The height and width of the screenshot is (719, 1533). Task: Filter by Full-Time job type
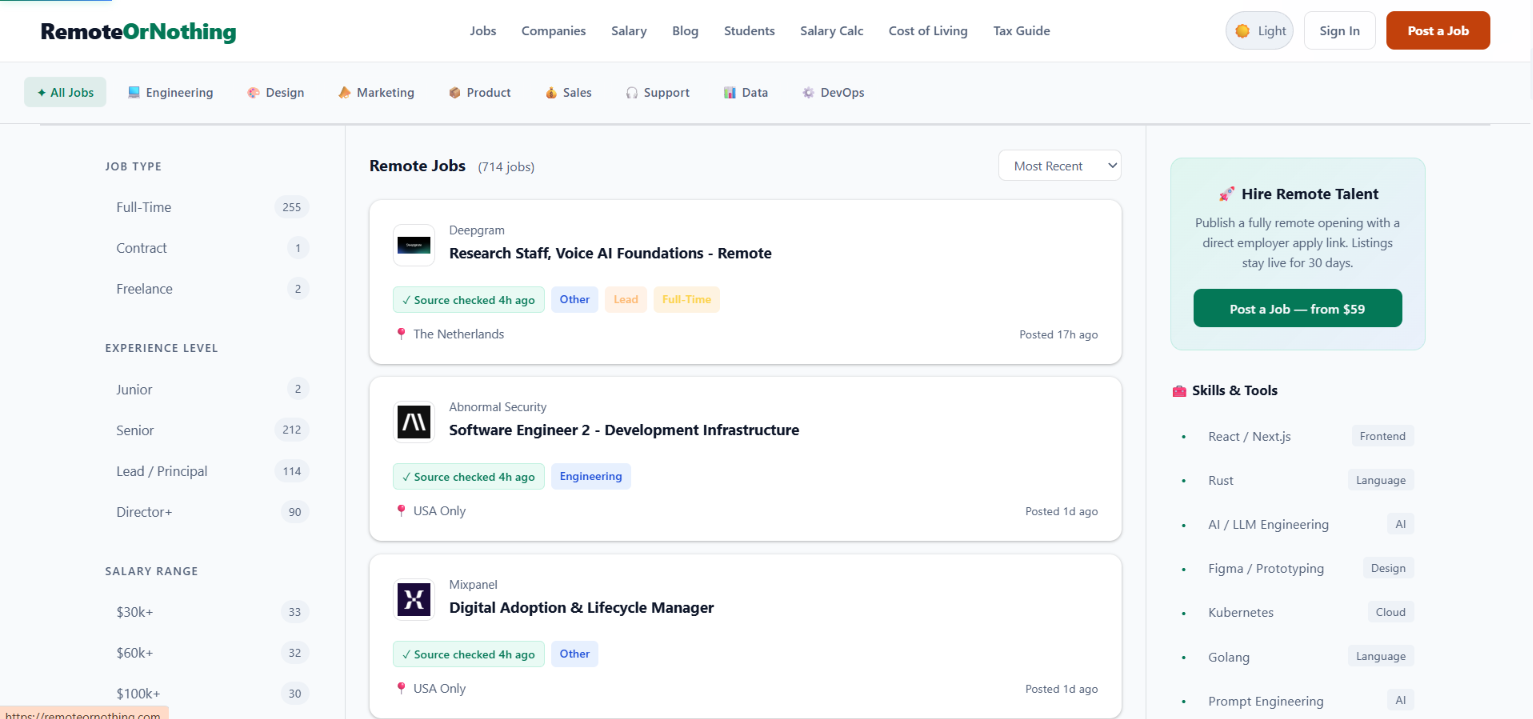point(207,207)
